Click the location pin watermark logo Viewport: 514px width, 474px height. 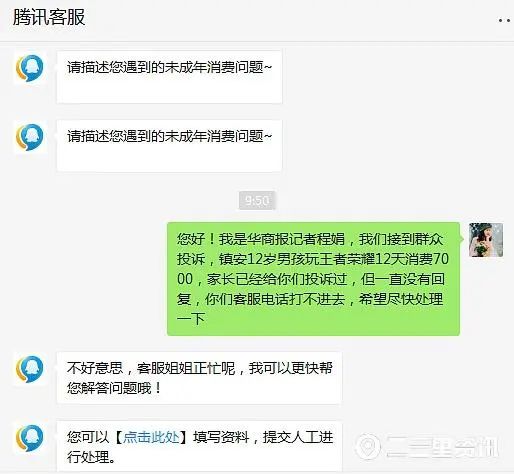(368, 446)
